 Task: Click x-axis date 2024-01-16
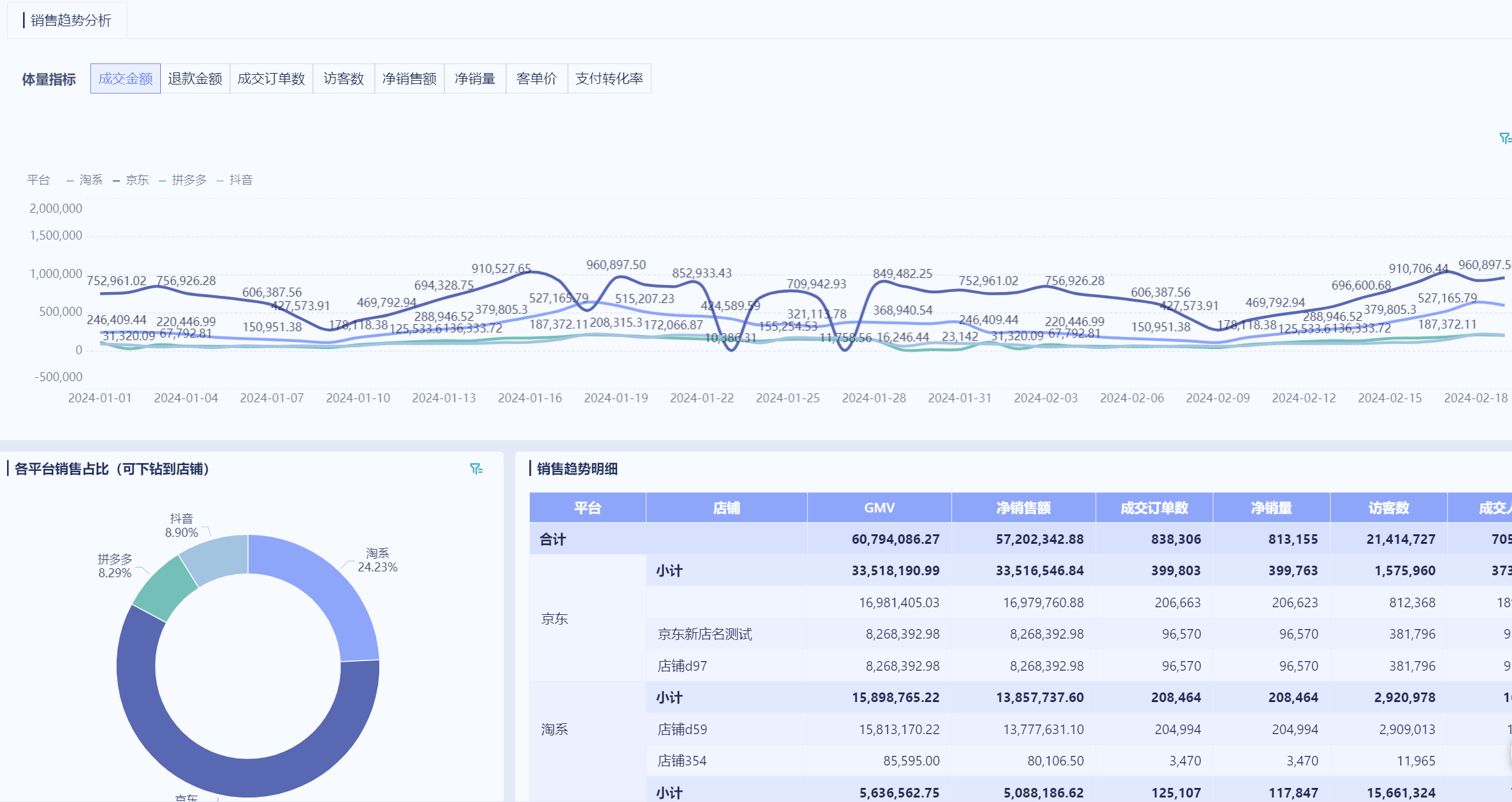coord(530,398)
